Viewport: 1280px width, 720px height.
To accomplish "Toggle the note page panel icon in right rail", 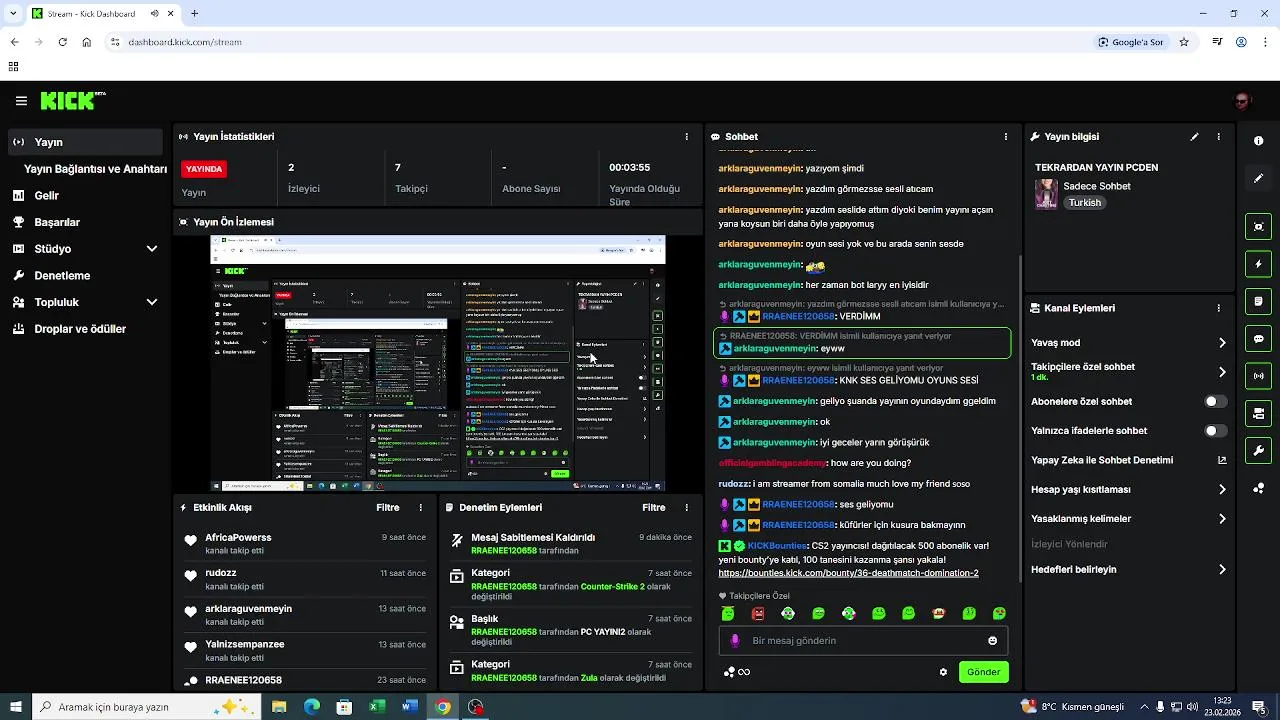I will (x=1258, y=301).
